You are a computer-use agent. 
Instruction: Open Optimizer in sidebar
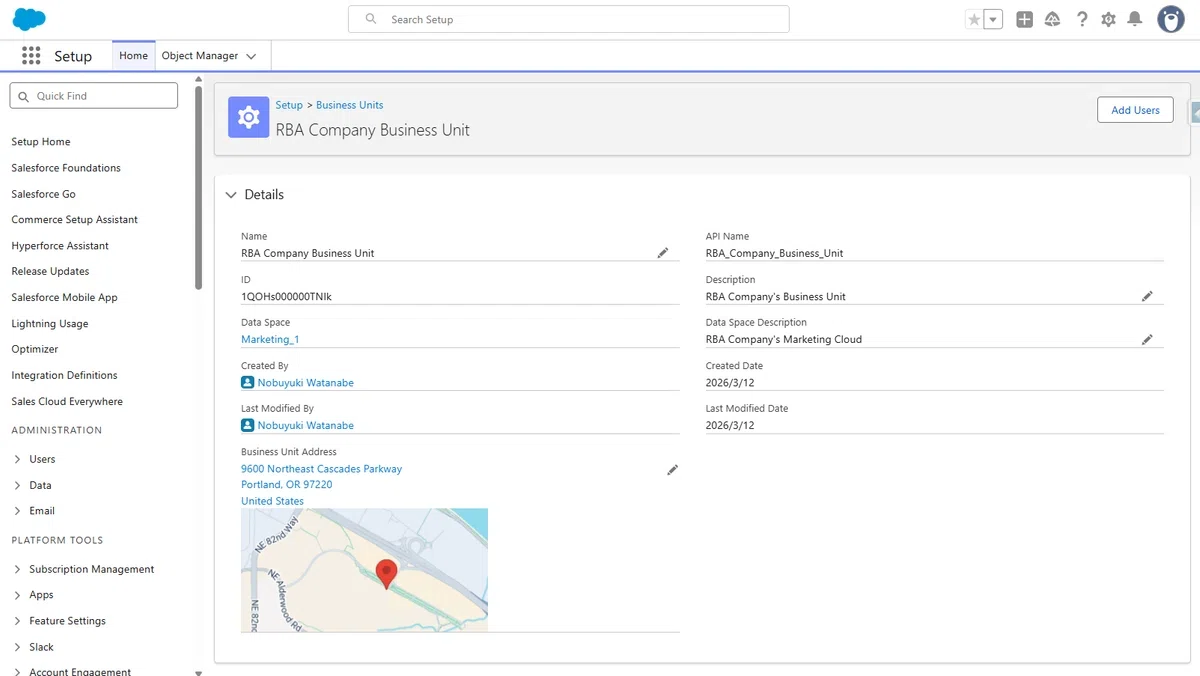pos(35,350)
